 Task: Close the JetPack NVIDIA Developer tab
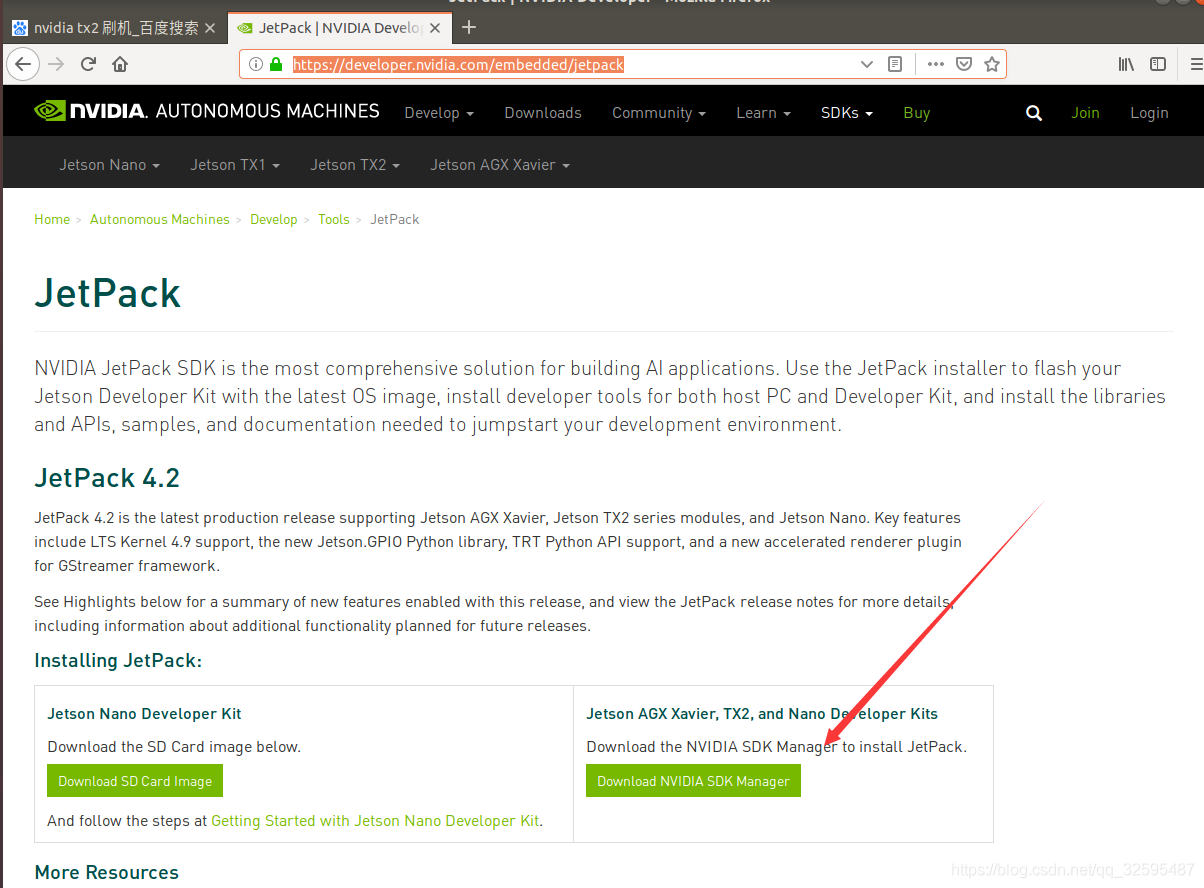point(436,28)
